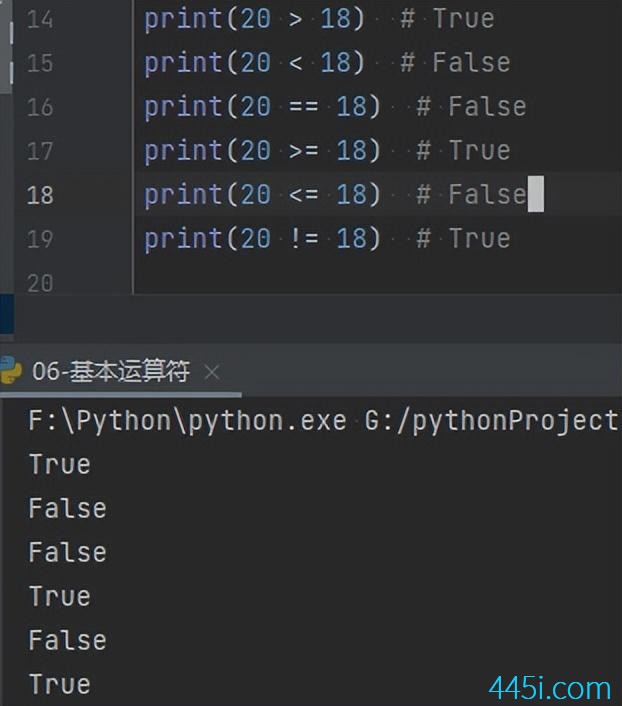
Task: Click the print(20 >= 18) code
Action: tap(262, 151)
